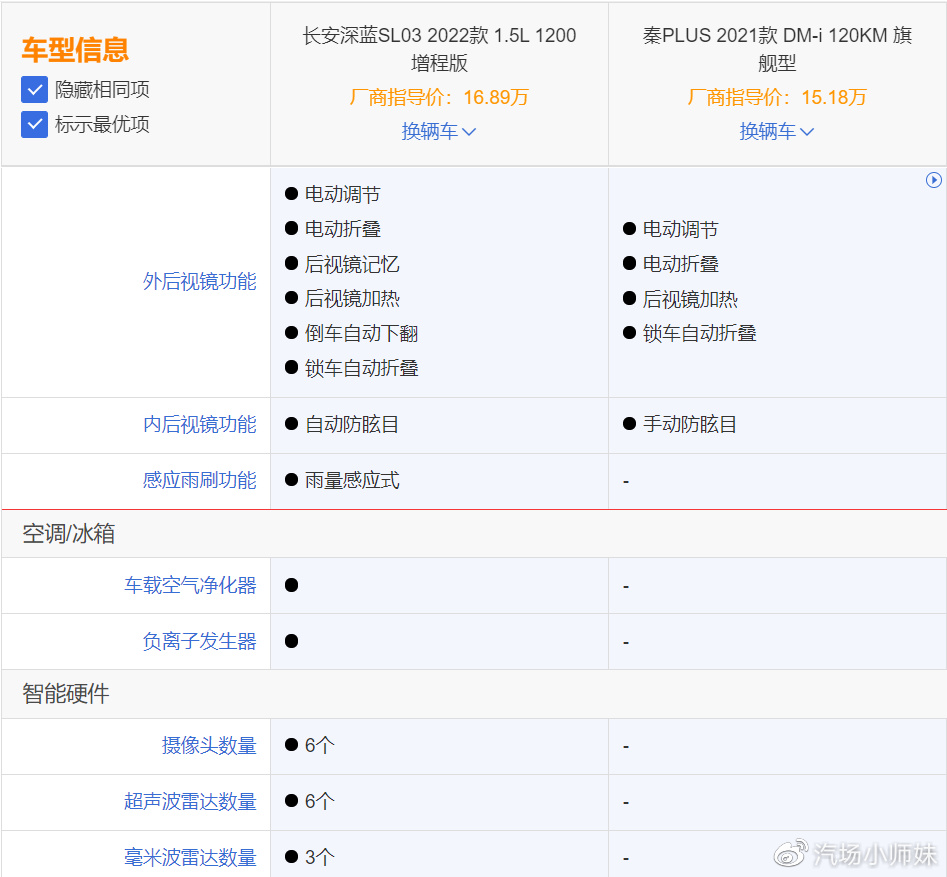The width and height of the screenshot is (947, 877).
Task: Click 后视镜记忆 in the SL03 column
Action: point(352,264)
